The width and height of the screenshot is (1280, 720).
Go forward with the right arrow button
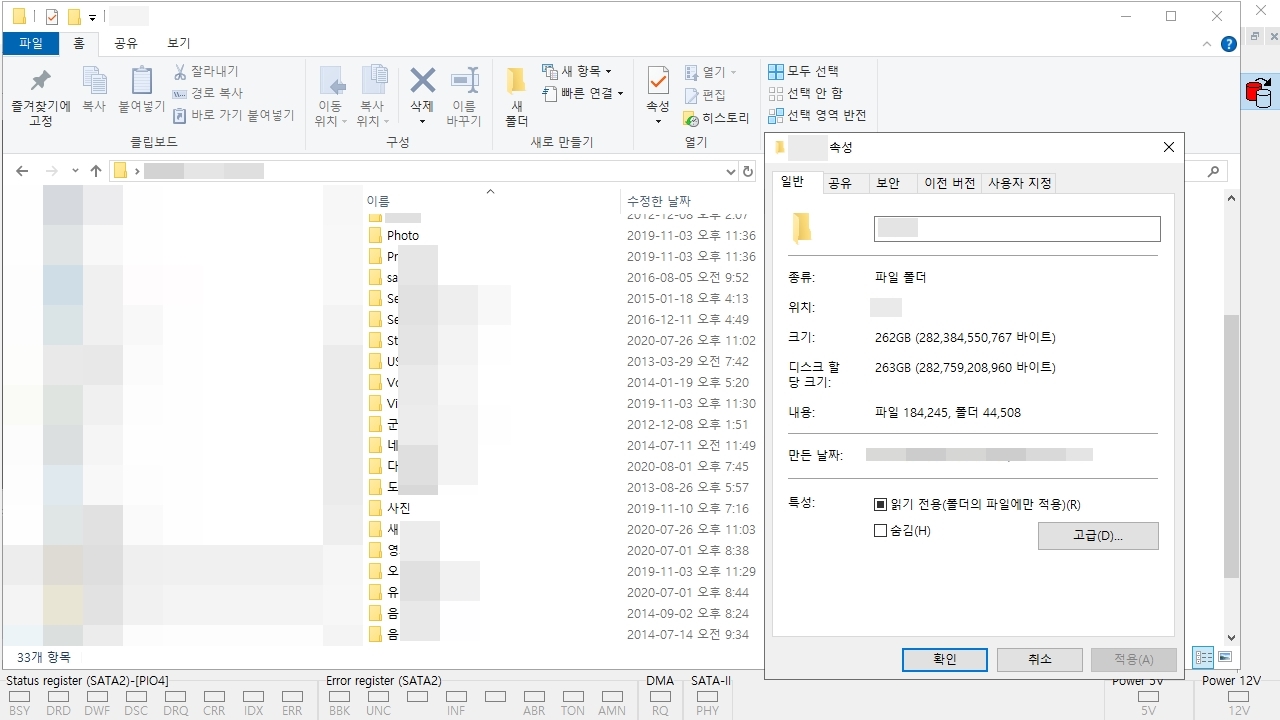tap(53, 171)
